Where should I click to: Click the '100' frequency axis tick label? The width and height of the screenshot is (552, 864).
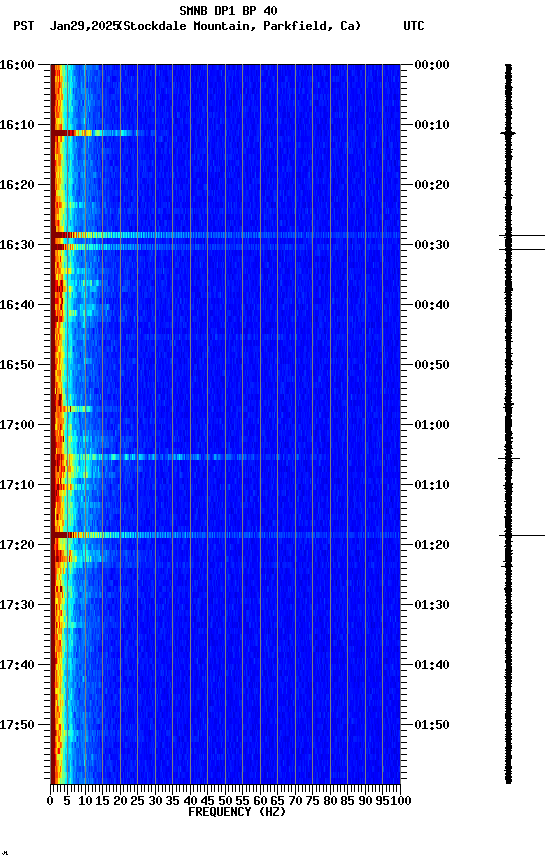(401, 801)
